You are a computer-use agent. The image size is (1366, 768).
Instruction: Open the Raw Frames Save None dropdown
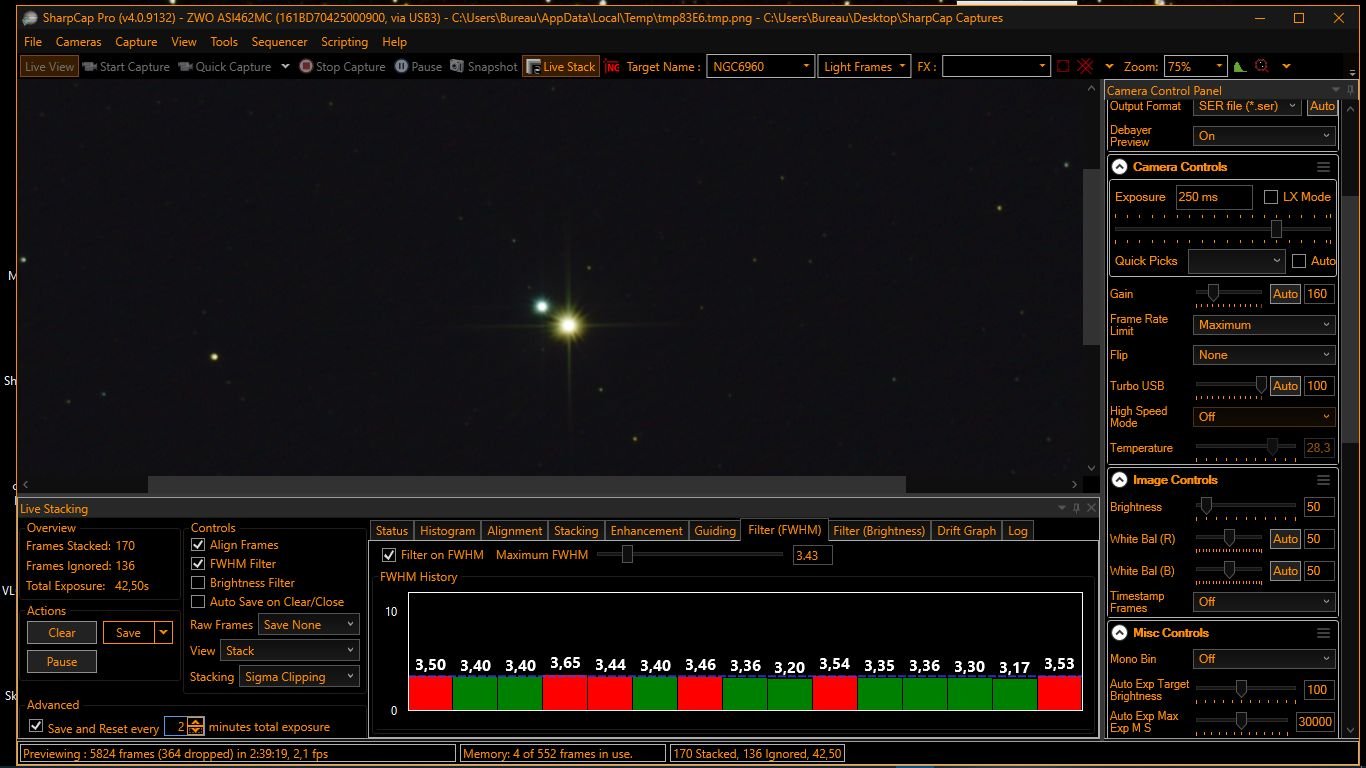pyautogui.click(x=308, y=625)
